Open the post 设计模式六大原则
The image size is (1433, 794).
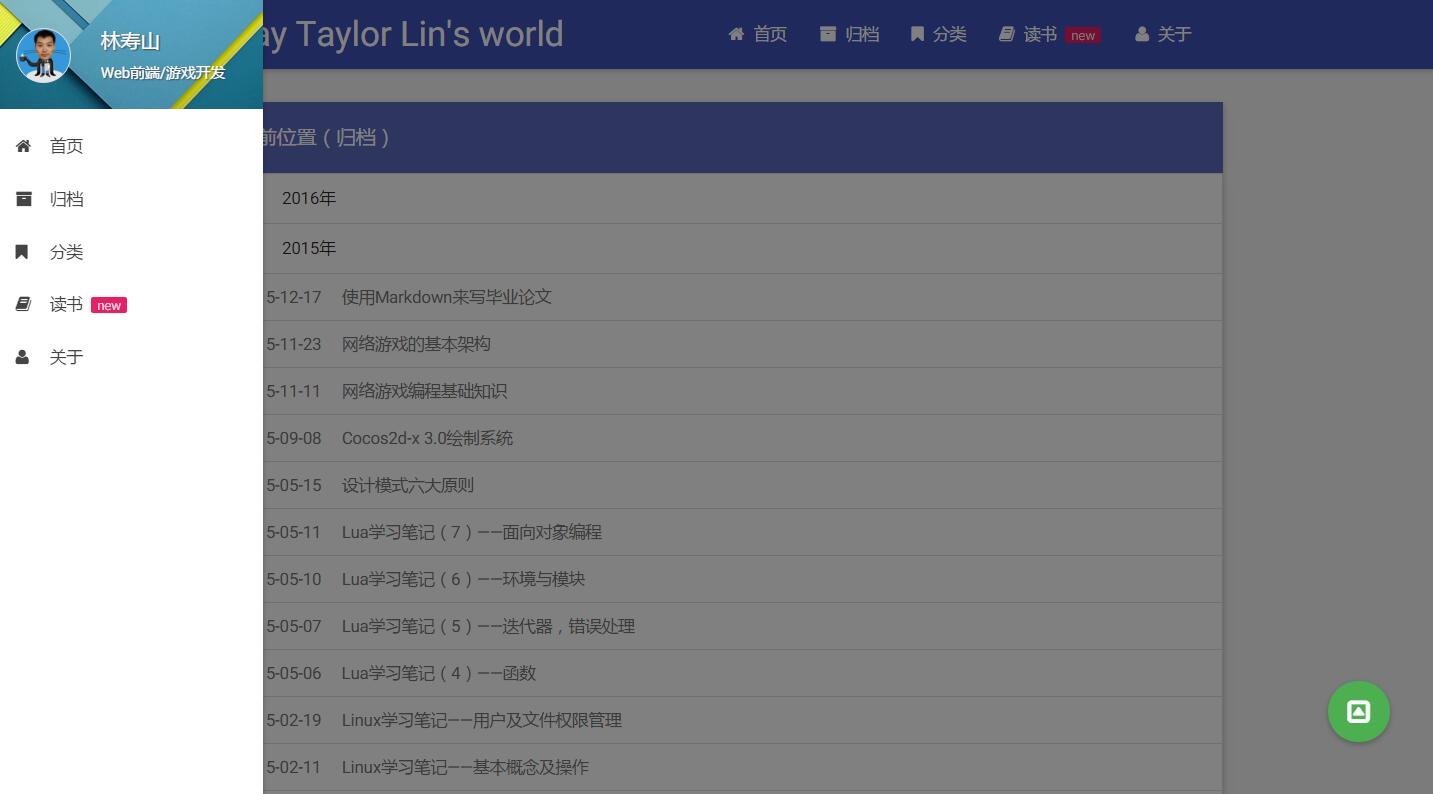[x=408, y=485]
